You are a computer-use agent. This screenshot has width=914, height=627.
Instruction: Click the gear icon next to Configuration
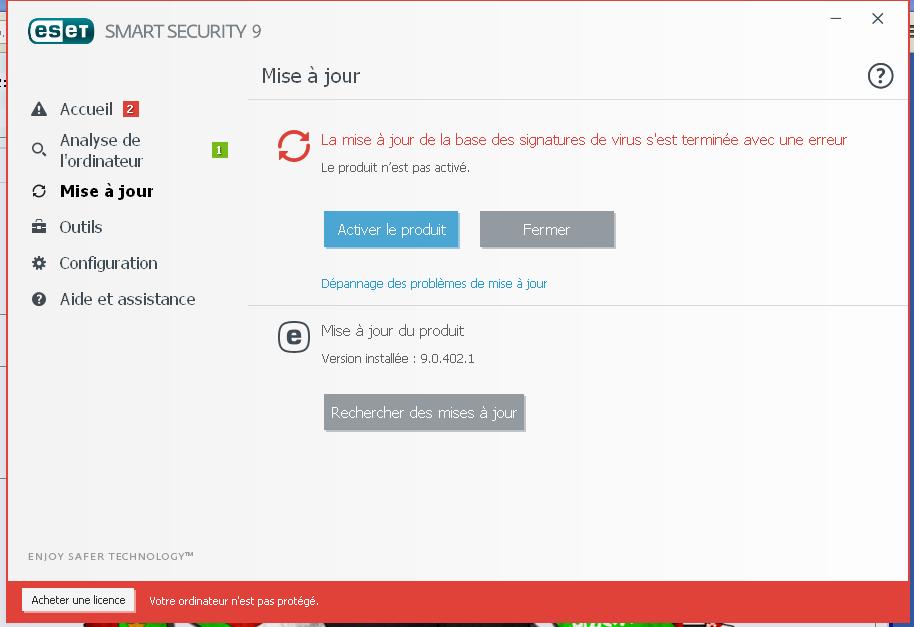coord(39,263)
